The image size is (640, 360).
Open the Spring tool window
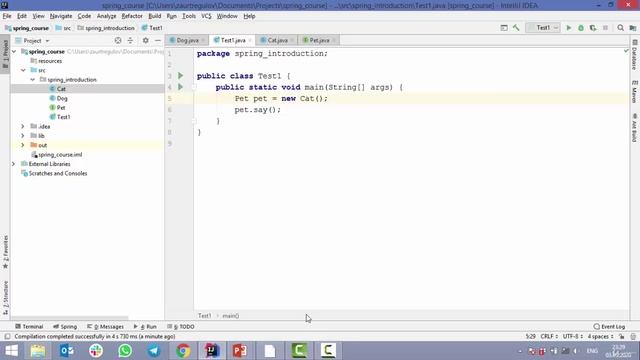65,327
